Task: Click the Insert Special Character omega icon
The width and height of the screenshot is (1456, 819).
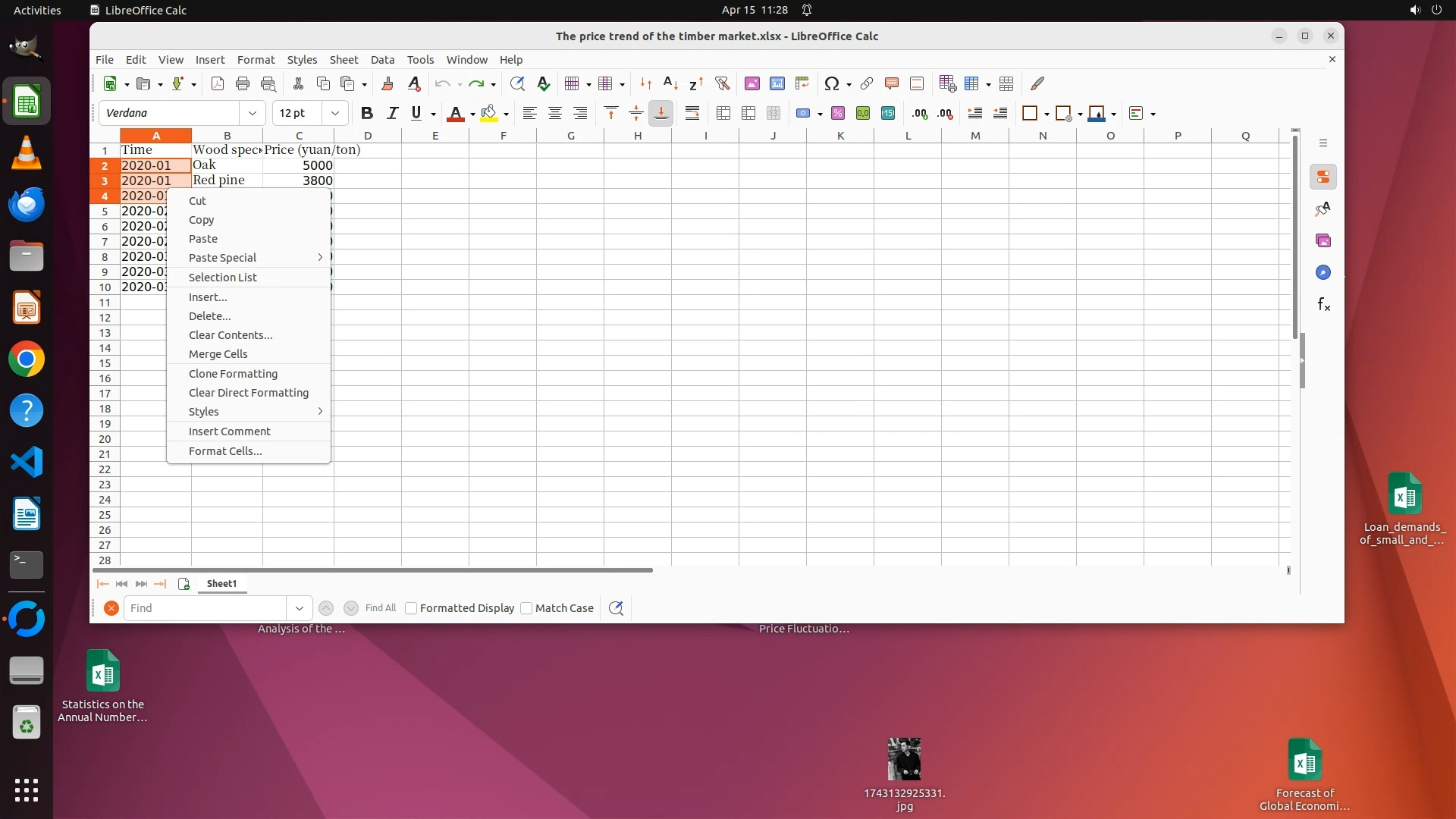Action: click(x=832, y=83)
